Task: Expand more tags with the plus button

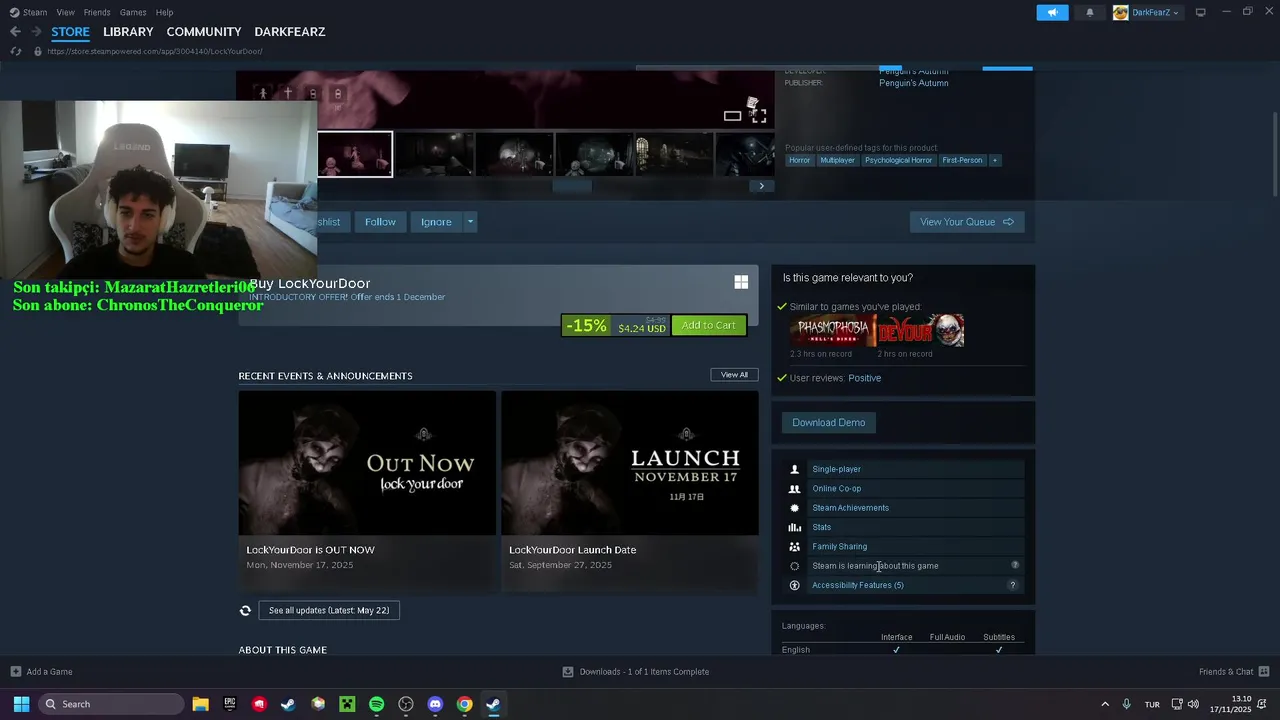Action: 994,160
